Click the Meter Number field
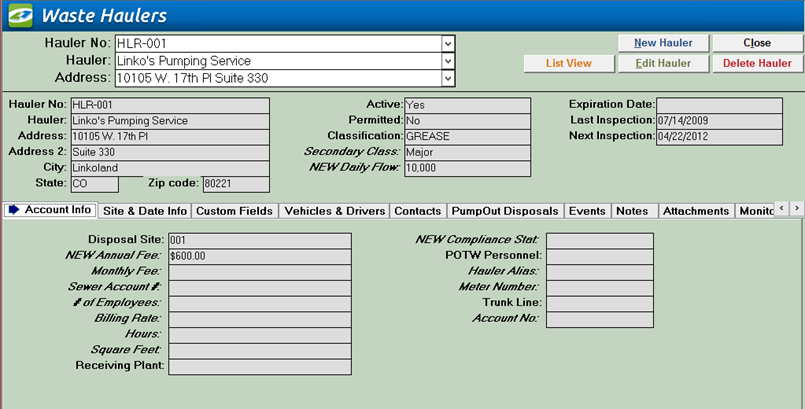This screenshot has width=805, height=409. 600,288
